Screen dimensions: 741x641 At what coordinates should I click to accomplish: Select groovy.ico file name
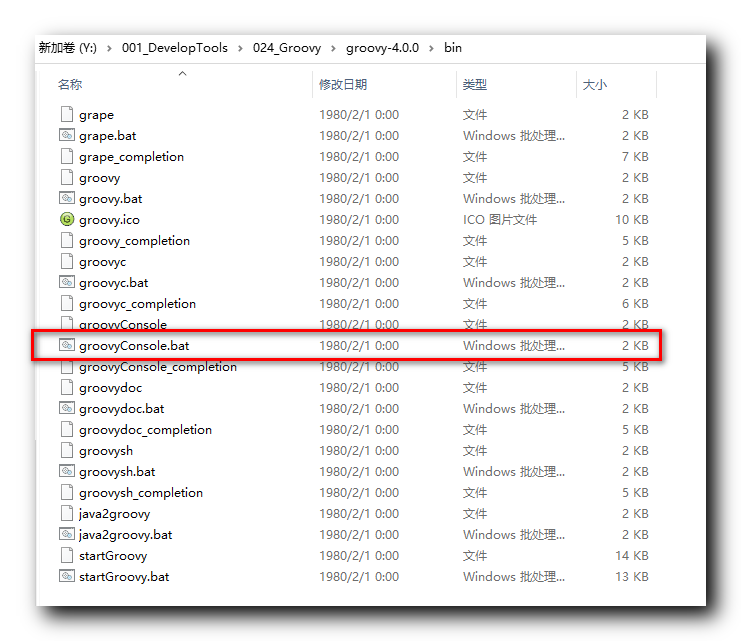[x=109, y=220]
